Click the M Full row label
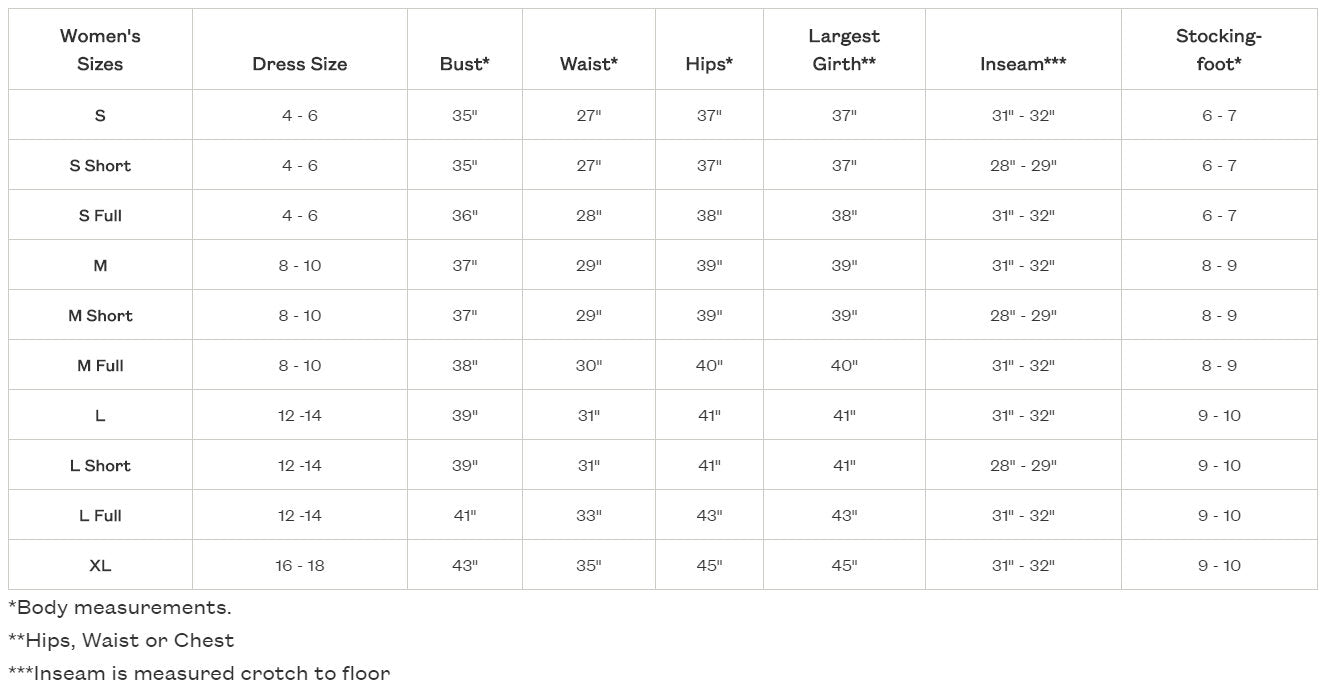 click(x=100, y=366)
